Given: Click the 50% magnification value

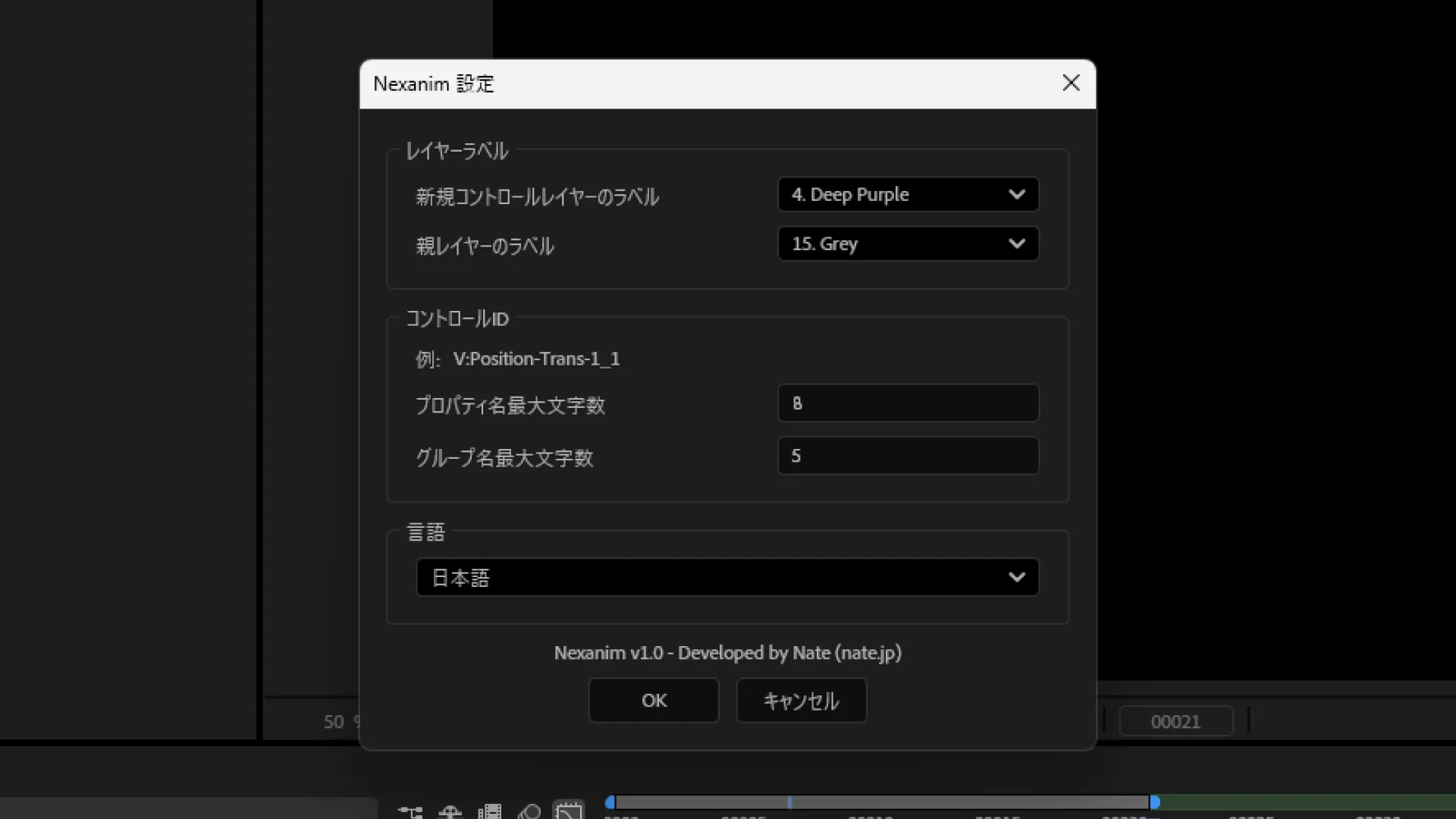Looking at the screenshot, I should (x=336, y=722).
